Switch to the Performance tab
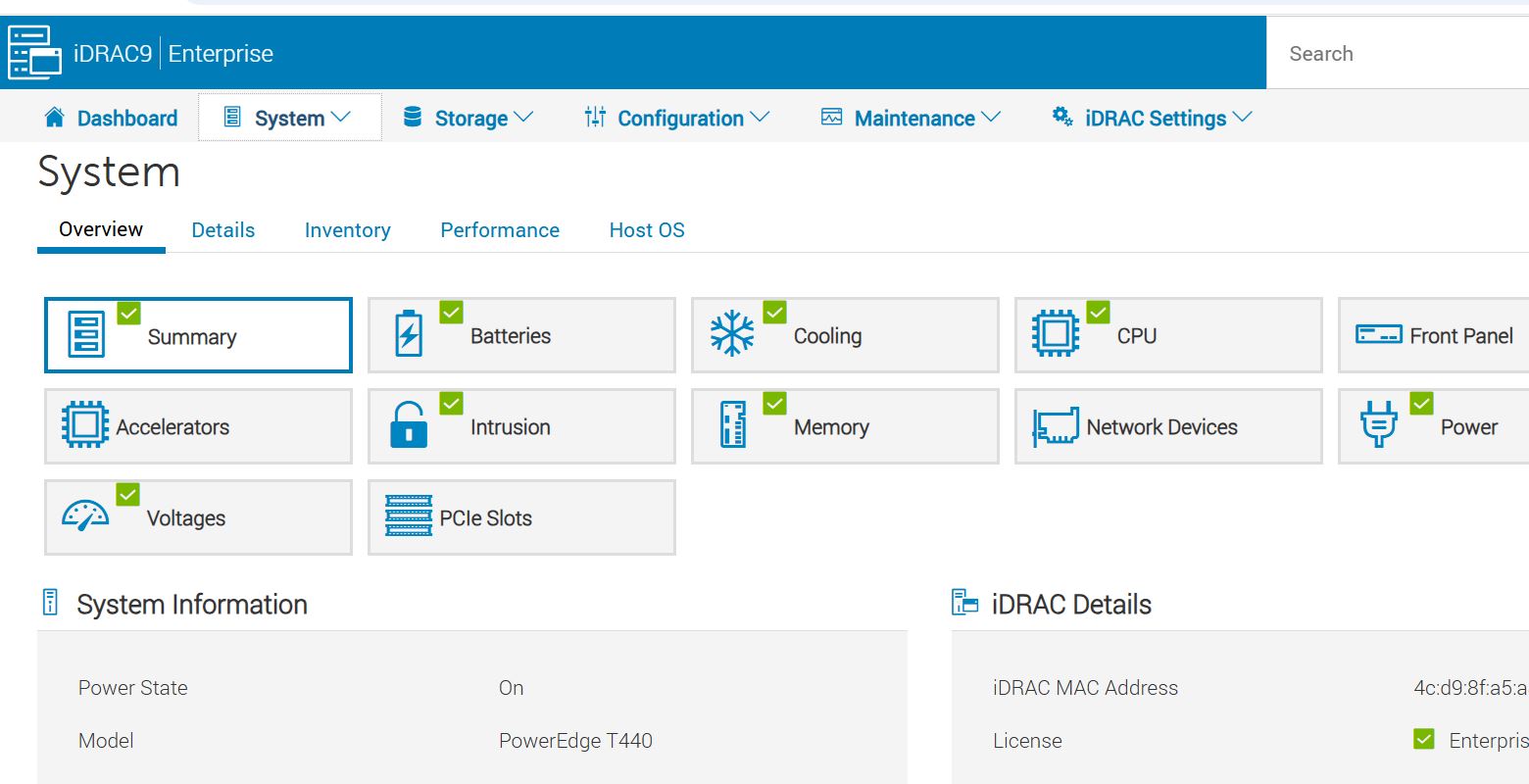Screen dimensions: 1529x784 500,229
